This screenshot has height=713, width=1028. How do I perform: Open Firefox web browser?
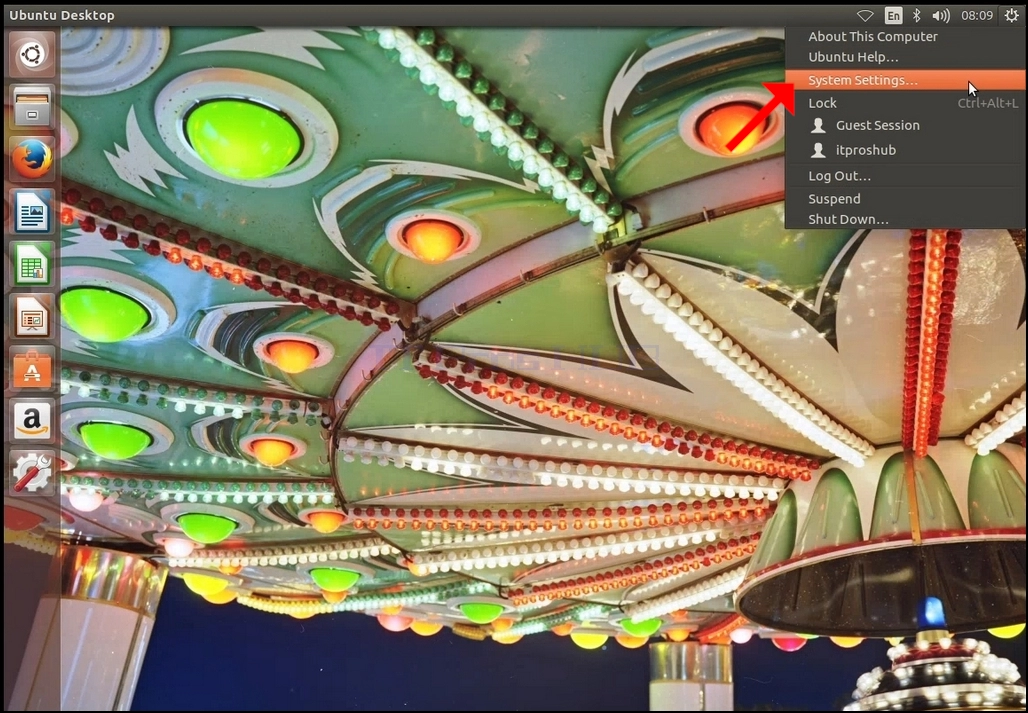pyautogui.click(x=31, y=159)
